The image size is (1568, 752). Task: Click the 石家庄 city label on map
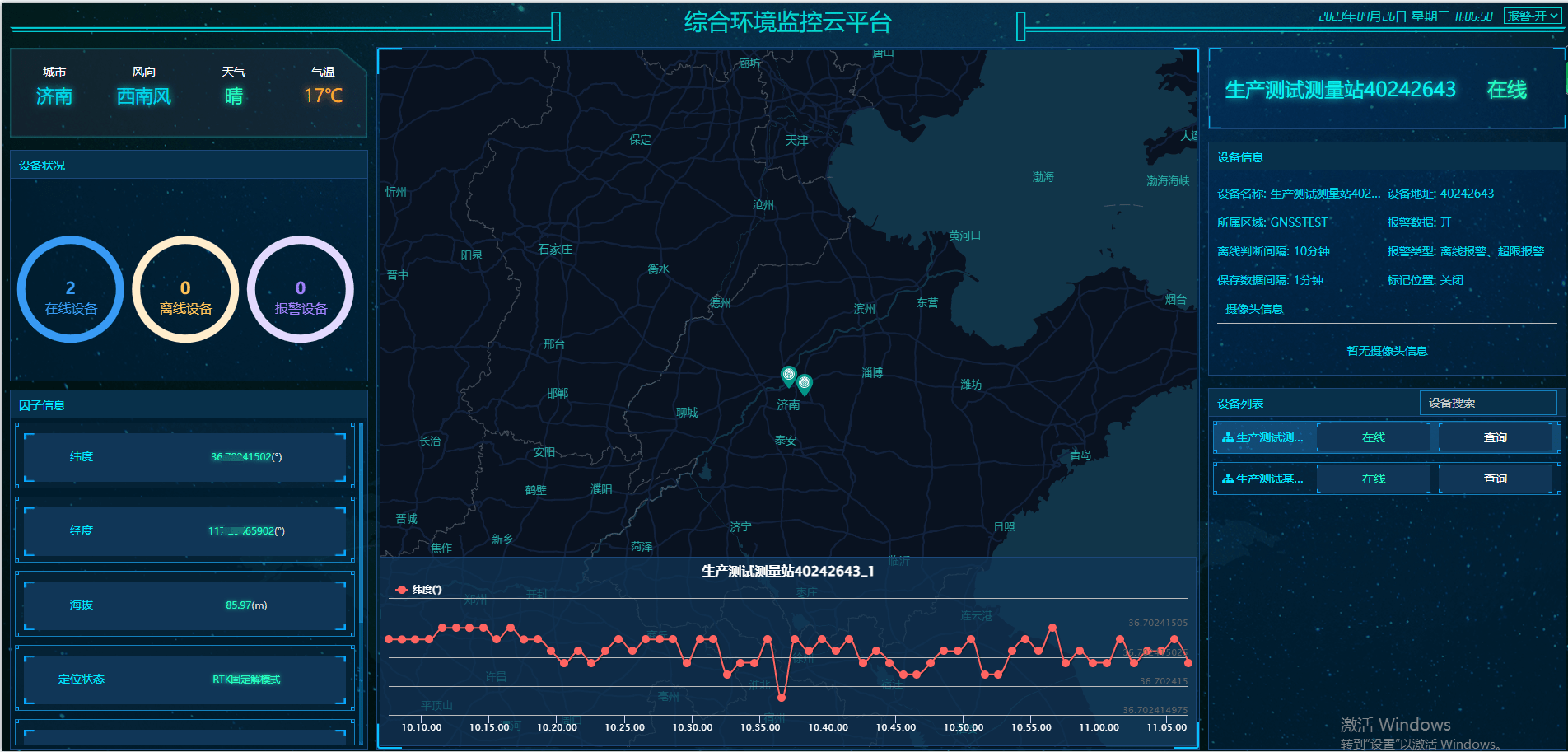[x=555, y=250]
